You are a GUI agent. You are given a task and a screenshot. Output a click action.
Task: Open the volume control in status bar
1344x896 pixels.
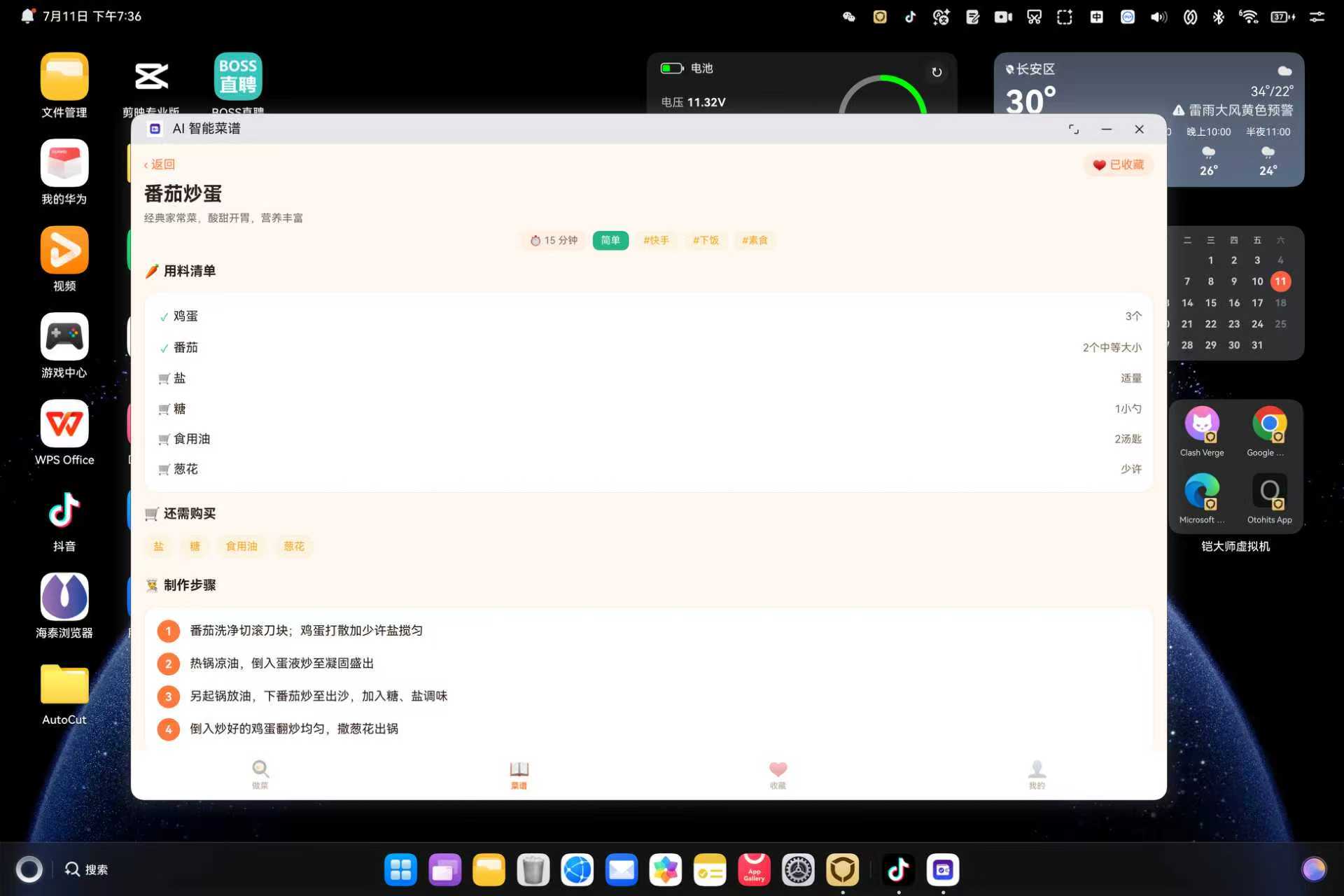point(1158,17)
